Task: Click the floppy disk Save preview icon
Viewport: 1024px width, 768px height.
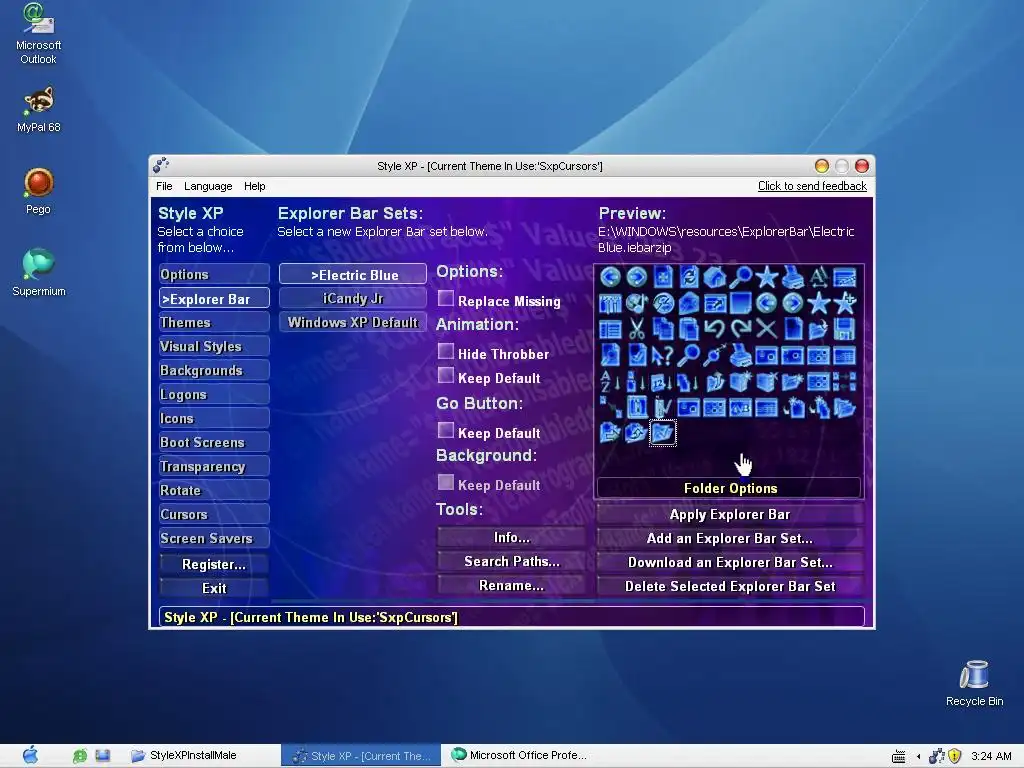Action: [844, 328]
